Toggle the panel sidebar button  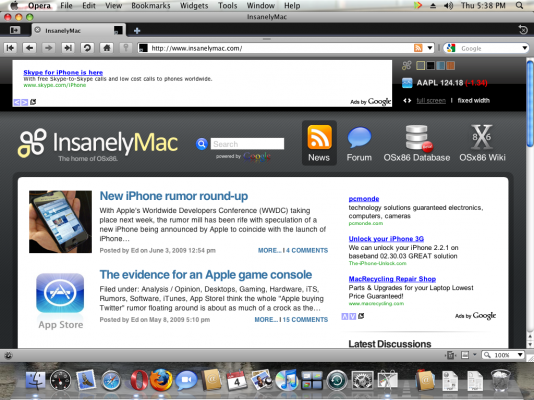click(x=14, y=30)
